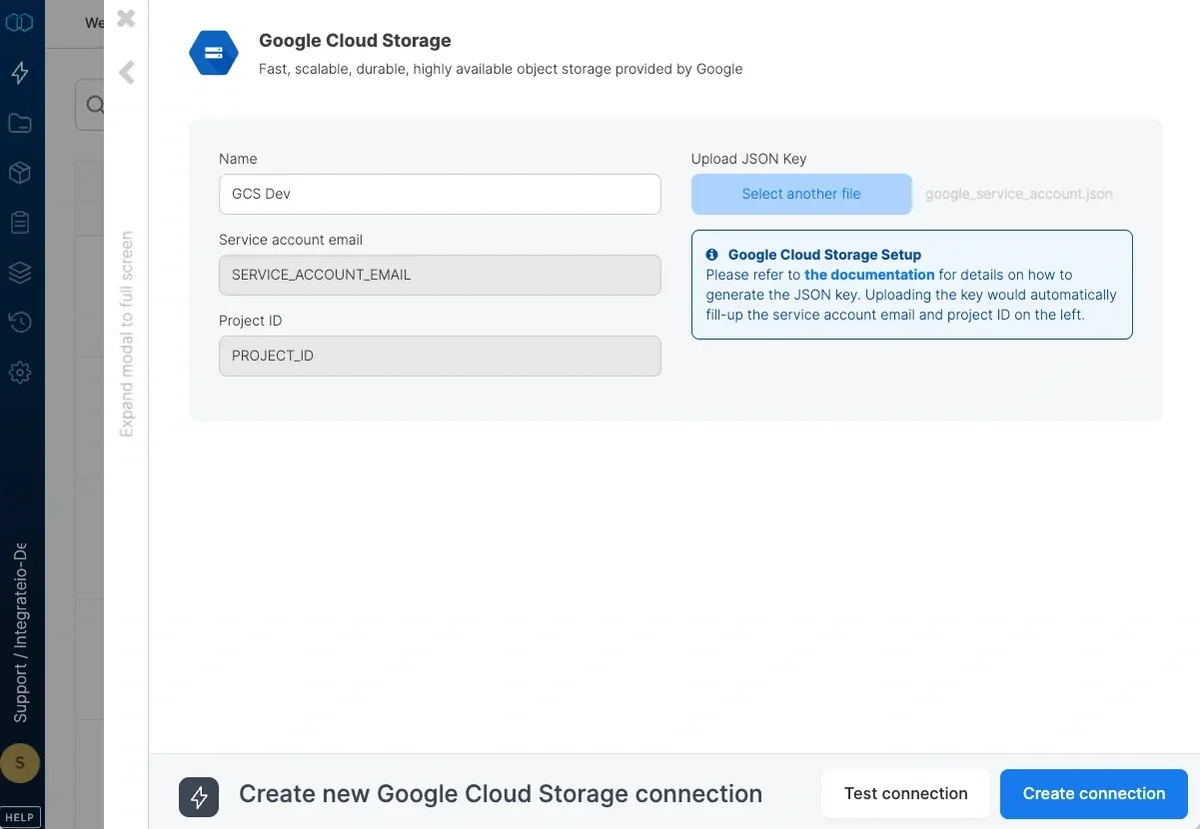This screenshot has width=1200, height=829.
Task: Collapse the modal using the left chevron
Action: (x=125, y=71)
